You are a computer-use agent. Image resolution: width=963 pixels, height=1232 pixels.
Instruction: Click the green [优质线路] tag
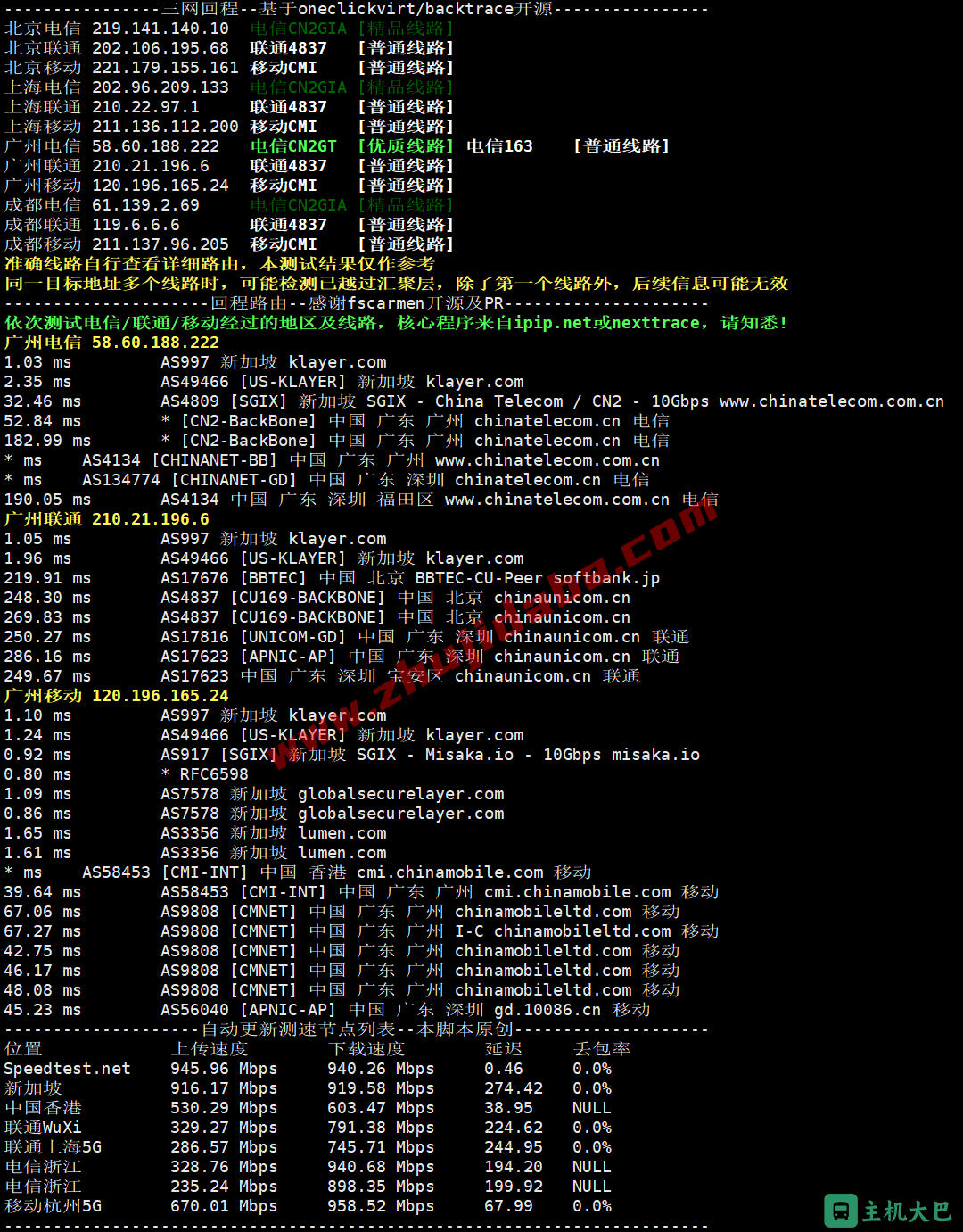point(406,146)
